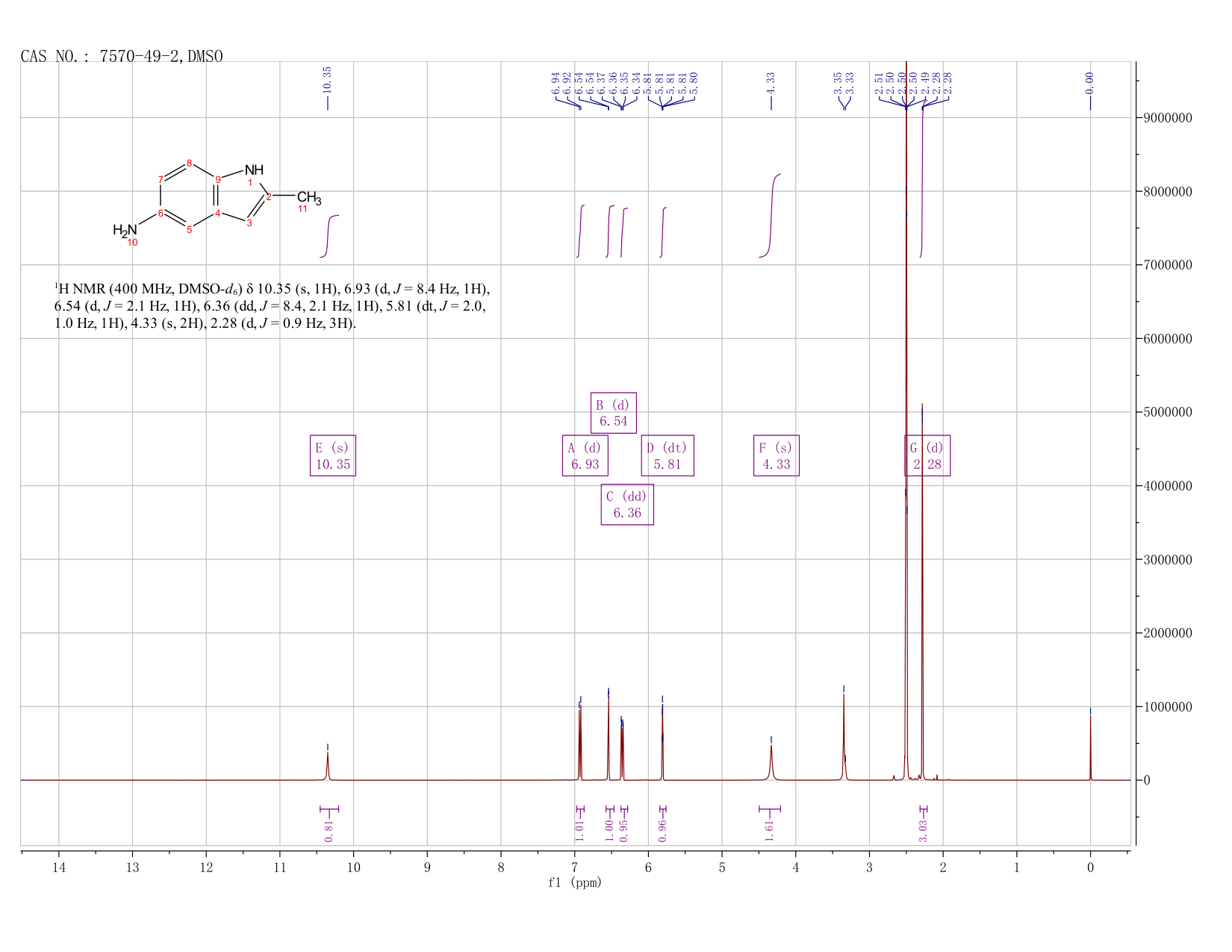Click the B (d) 6.54 multiplet label
Image resolution: width=1232 pixels, height=952 pixels.
(x=614, y=413)
